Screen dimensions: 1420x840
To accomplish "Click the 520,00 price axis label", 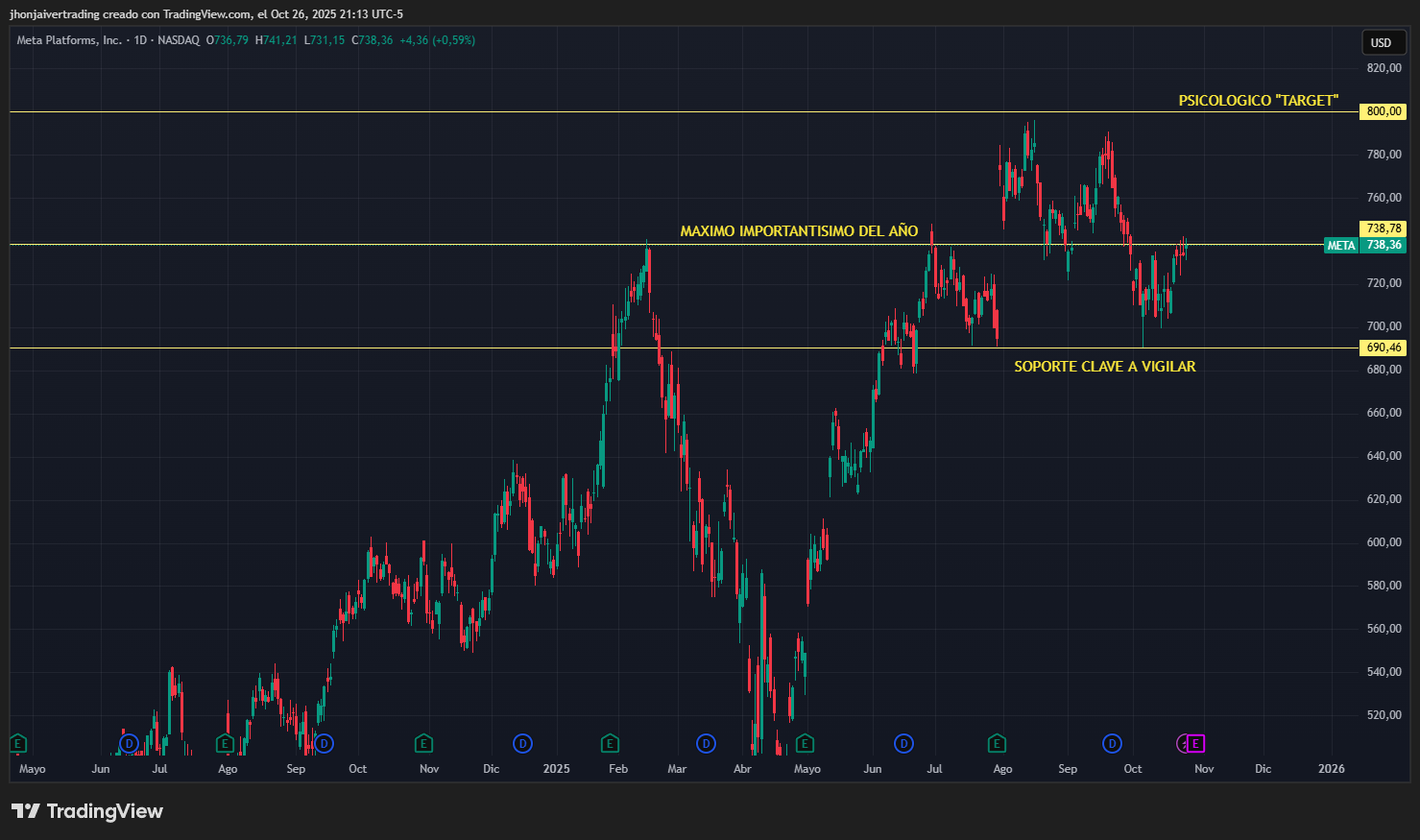I will (1384, 715).
